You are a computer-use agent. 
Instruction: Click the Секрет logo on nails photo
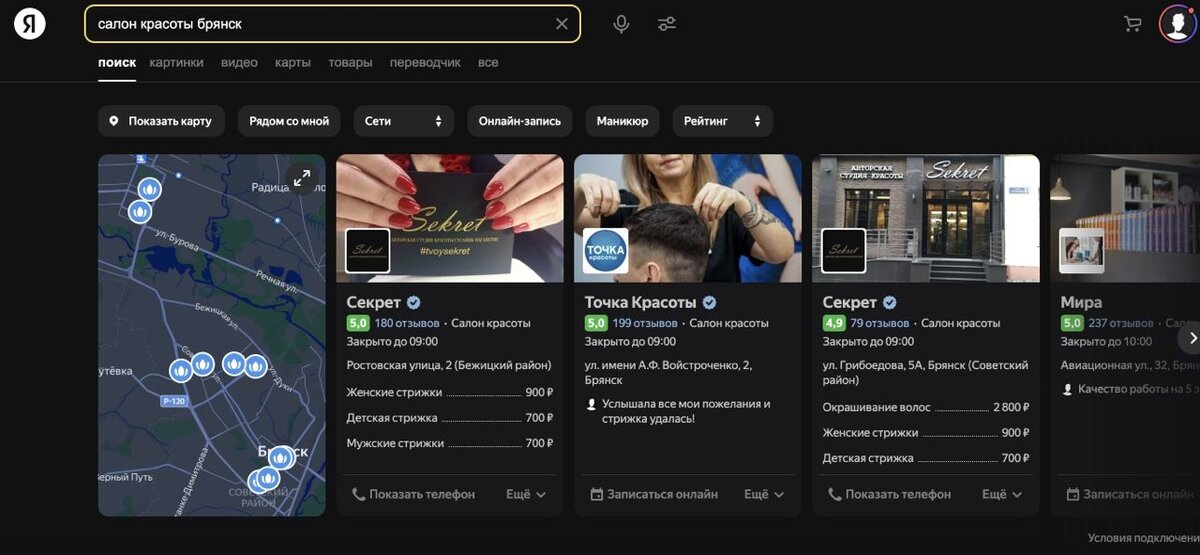[367, 251]
